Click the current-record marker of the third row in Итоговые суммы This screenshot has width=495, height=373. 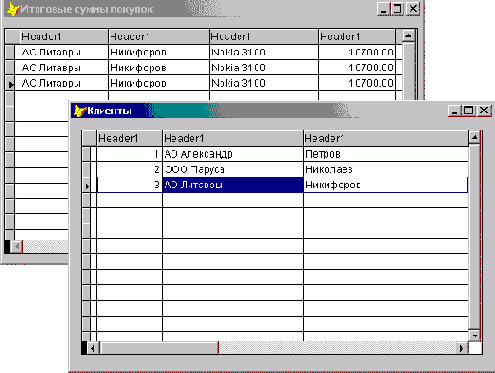pos(10,83)
